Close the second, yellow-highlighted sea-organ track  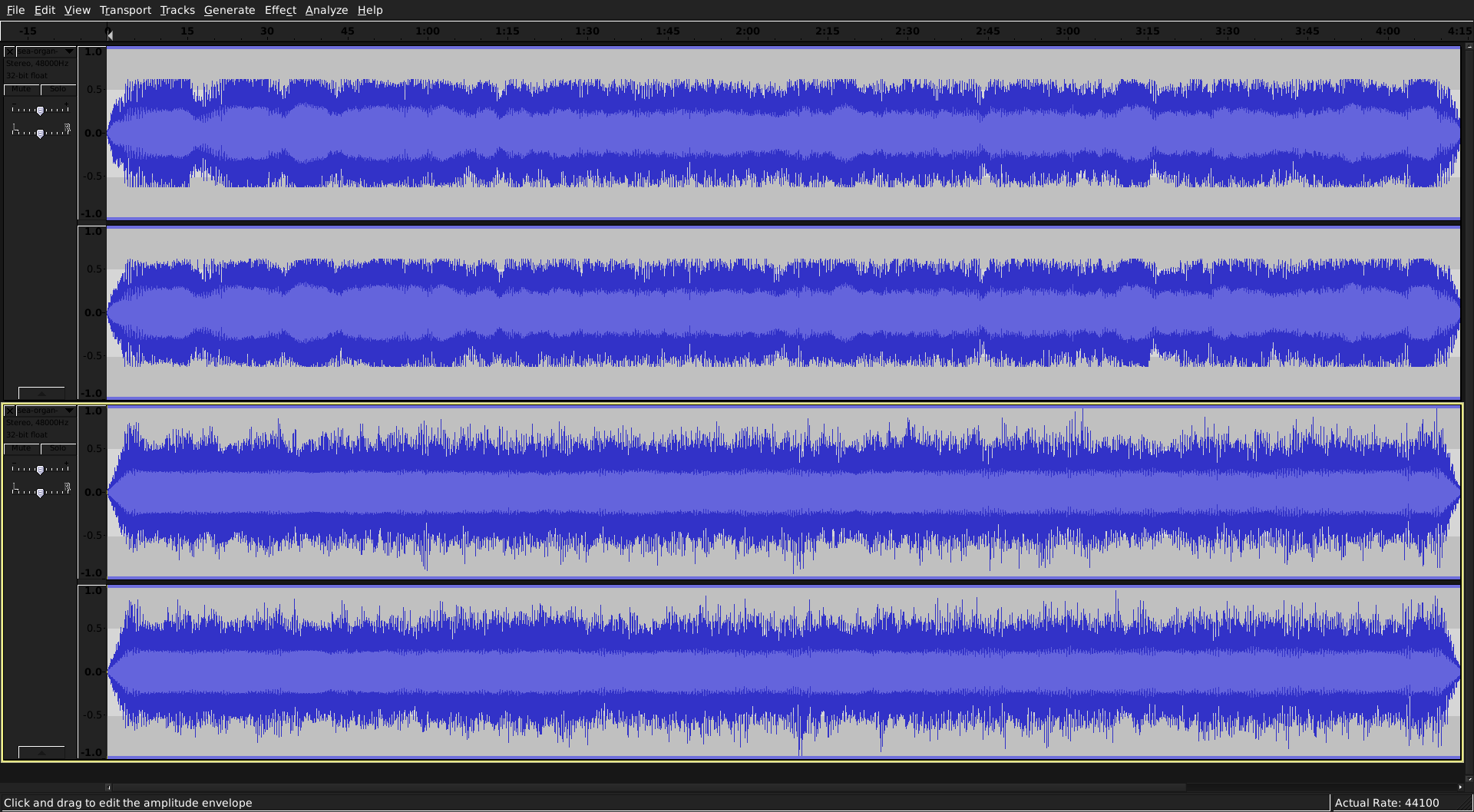[x=10, y=411]
